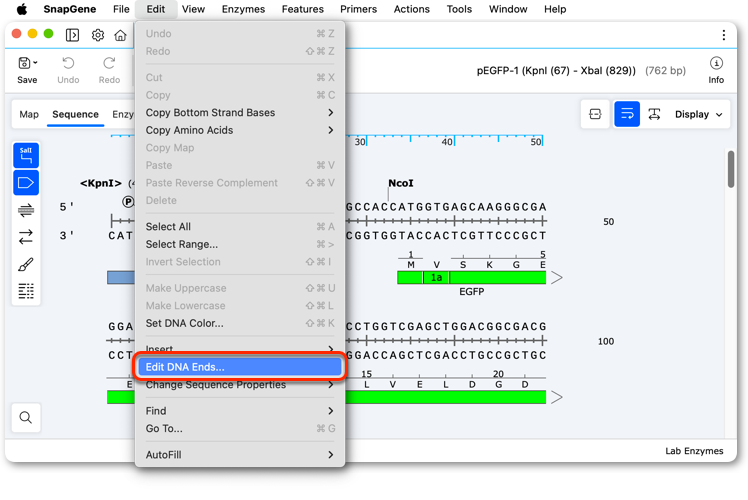This screenshot has height=500, width=748.
Task: Click the Save icon
Action: click(x=24, y=63)
